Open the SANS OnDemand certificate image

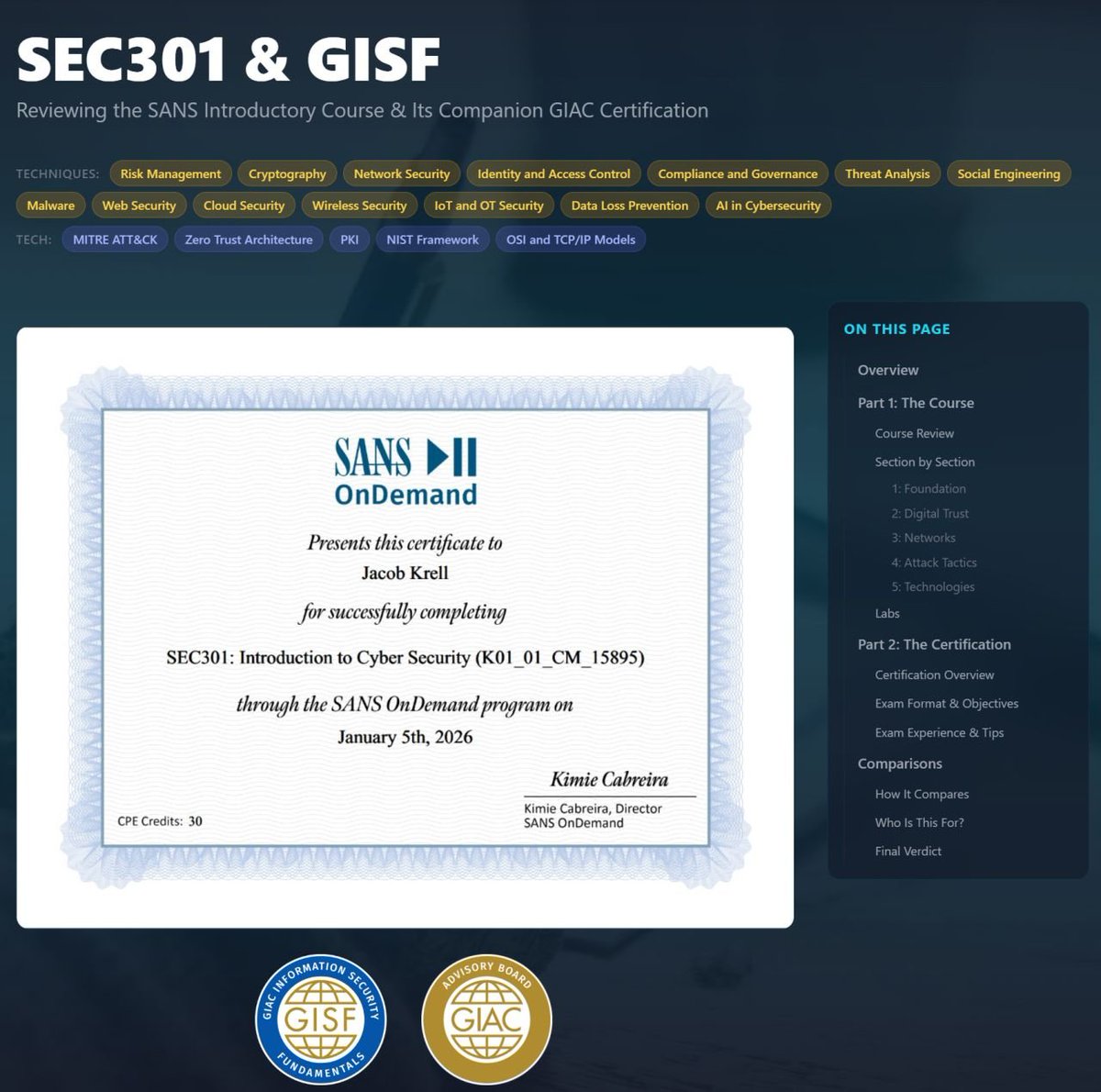tap(405, 628)
